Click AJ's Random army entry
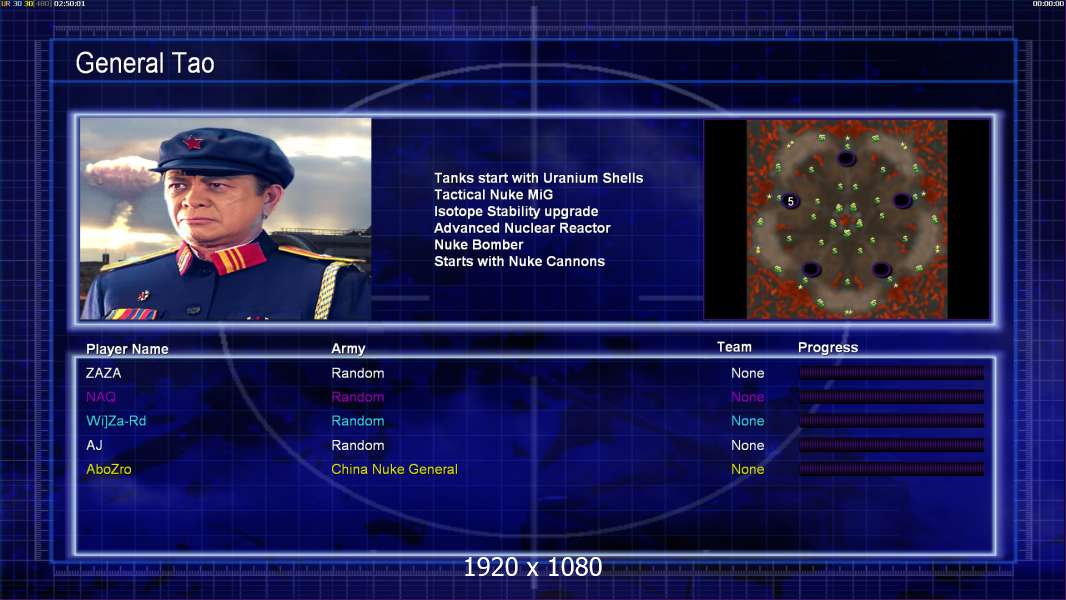The image size is (1066, 600). click(358, 446)
